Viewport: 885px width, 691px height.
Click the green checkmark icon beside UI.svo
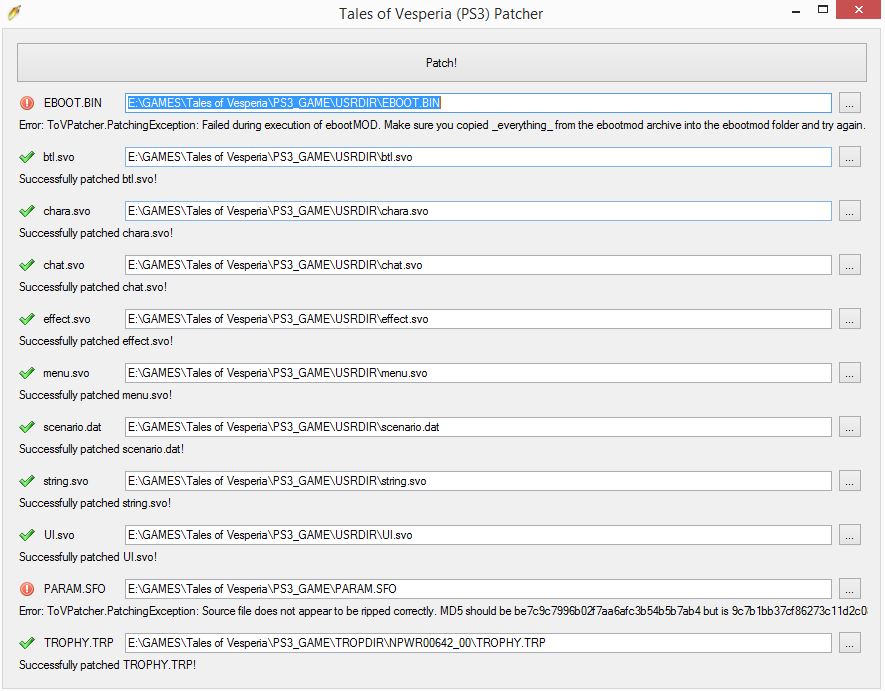tap(27, 535)
